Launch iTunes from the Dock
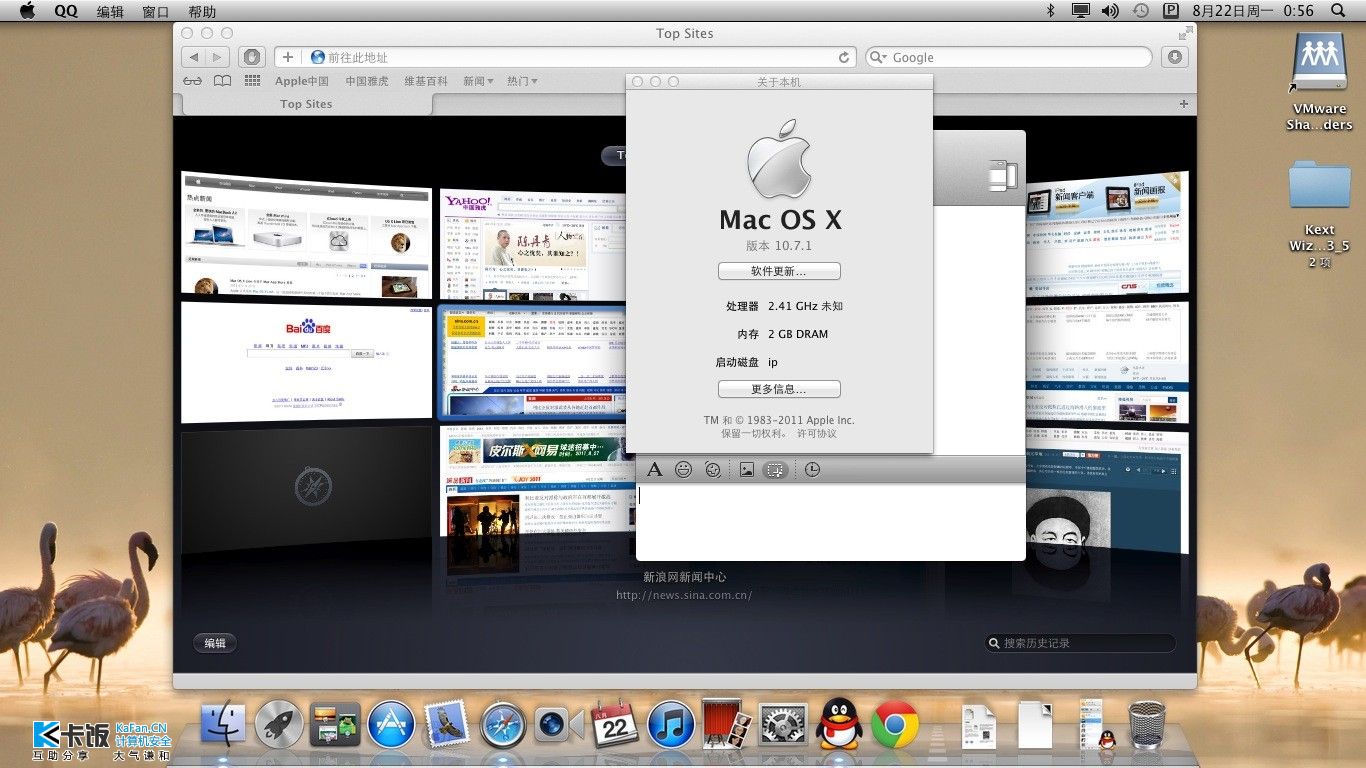The width and height of the screenshot is (1366, 768). [671, 724]
